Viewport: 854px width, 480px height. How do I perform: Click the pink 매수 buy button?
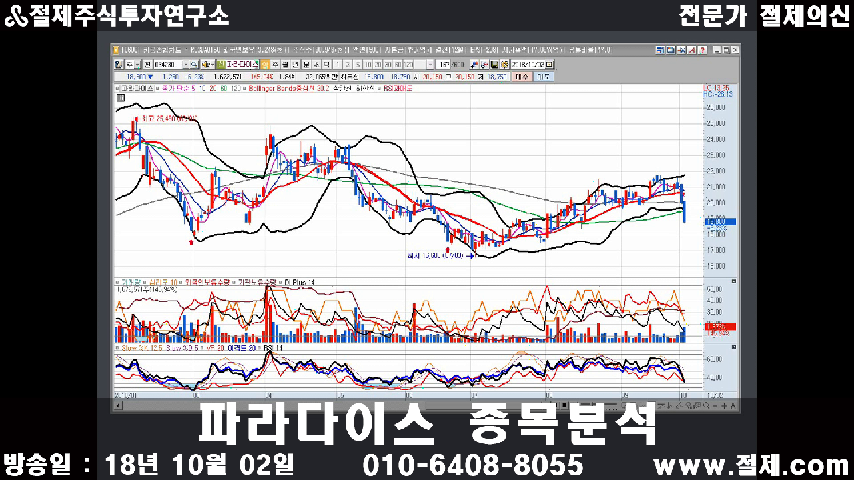pyautogui.click(x=522, y=77)
